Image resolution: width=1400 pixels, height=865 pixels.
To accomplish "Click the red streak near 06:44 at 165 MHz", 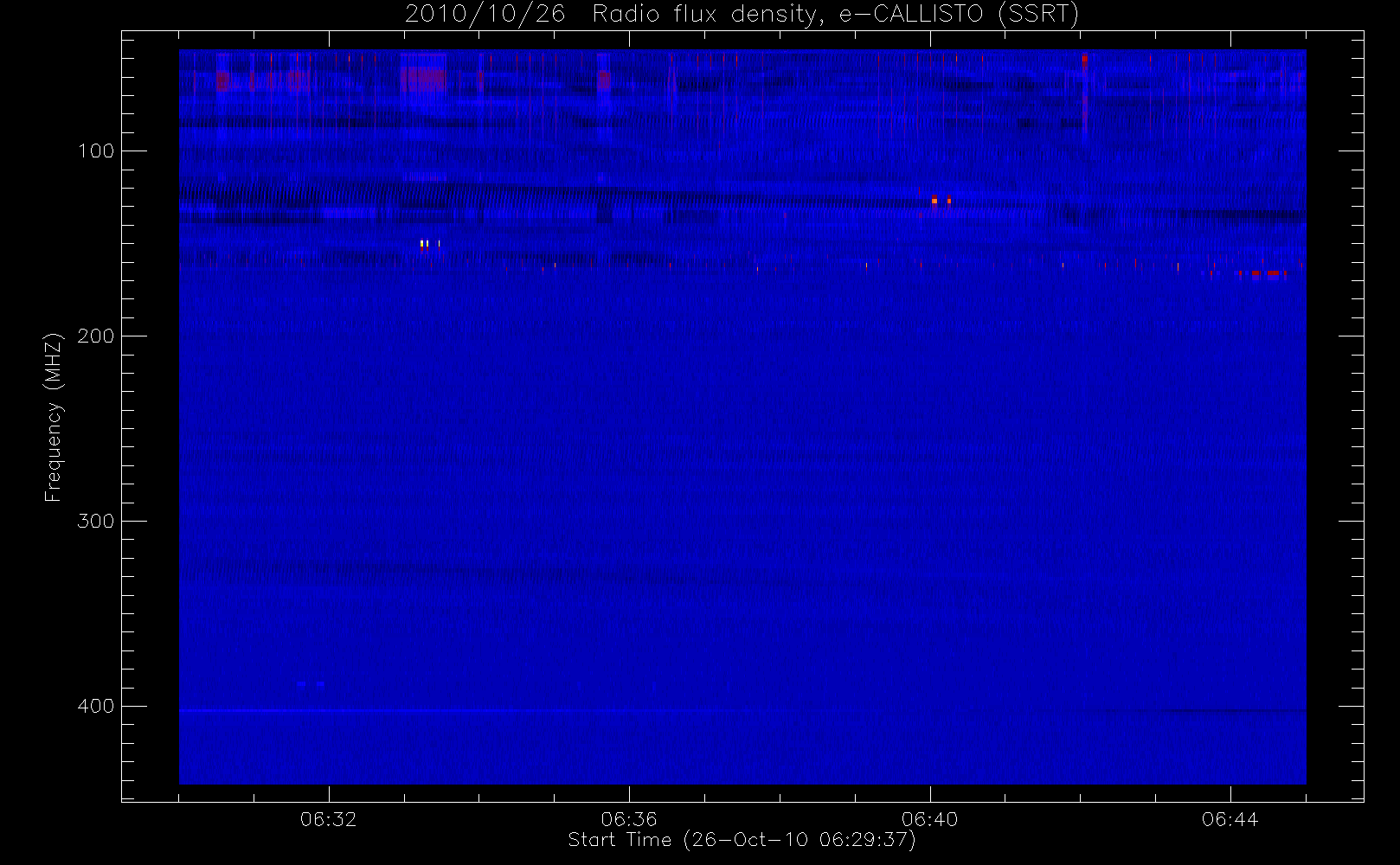I will pos(1262,273).
